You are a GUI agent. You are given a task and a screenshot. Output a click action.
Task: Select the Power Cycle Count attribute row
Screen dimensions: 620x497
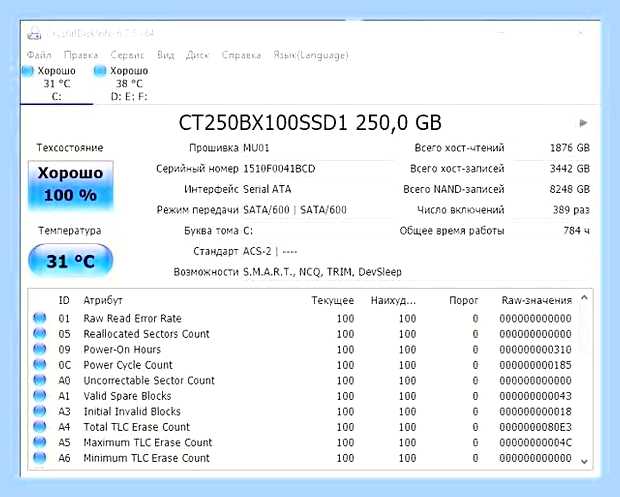pyautogui.click(x=303, y=365)
